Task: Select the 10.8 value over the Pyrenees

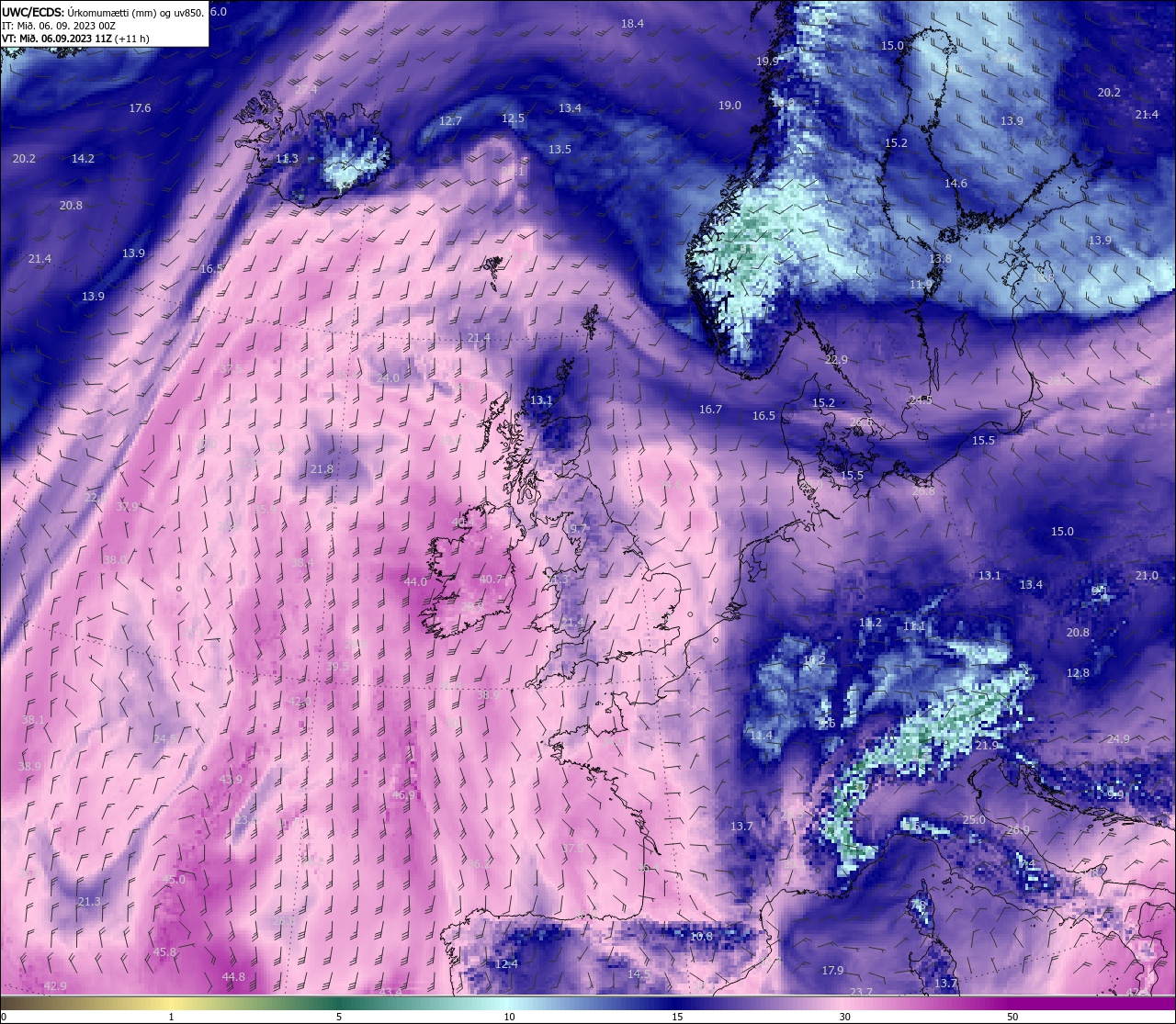Action: click(701, 937)
